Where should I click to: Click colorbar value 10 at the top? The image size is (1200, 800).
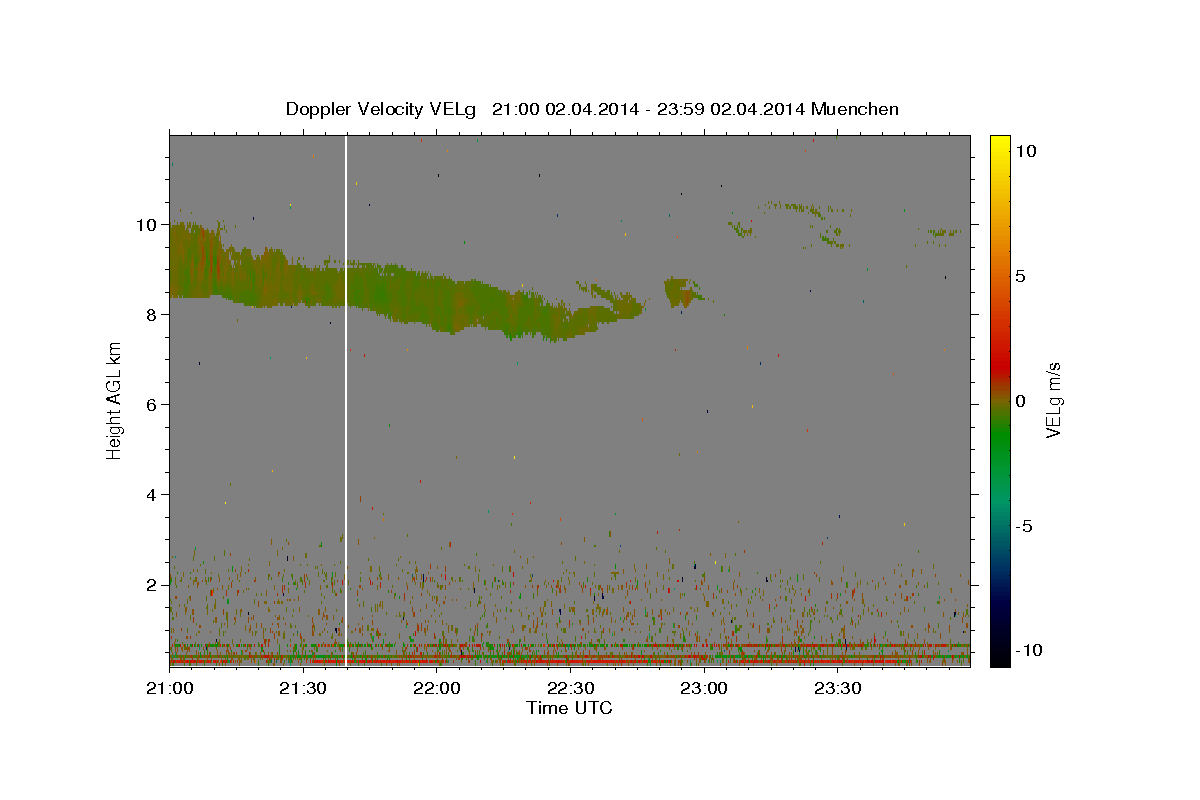click(x=1025, y=151)
